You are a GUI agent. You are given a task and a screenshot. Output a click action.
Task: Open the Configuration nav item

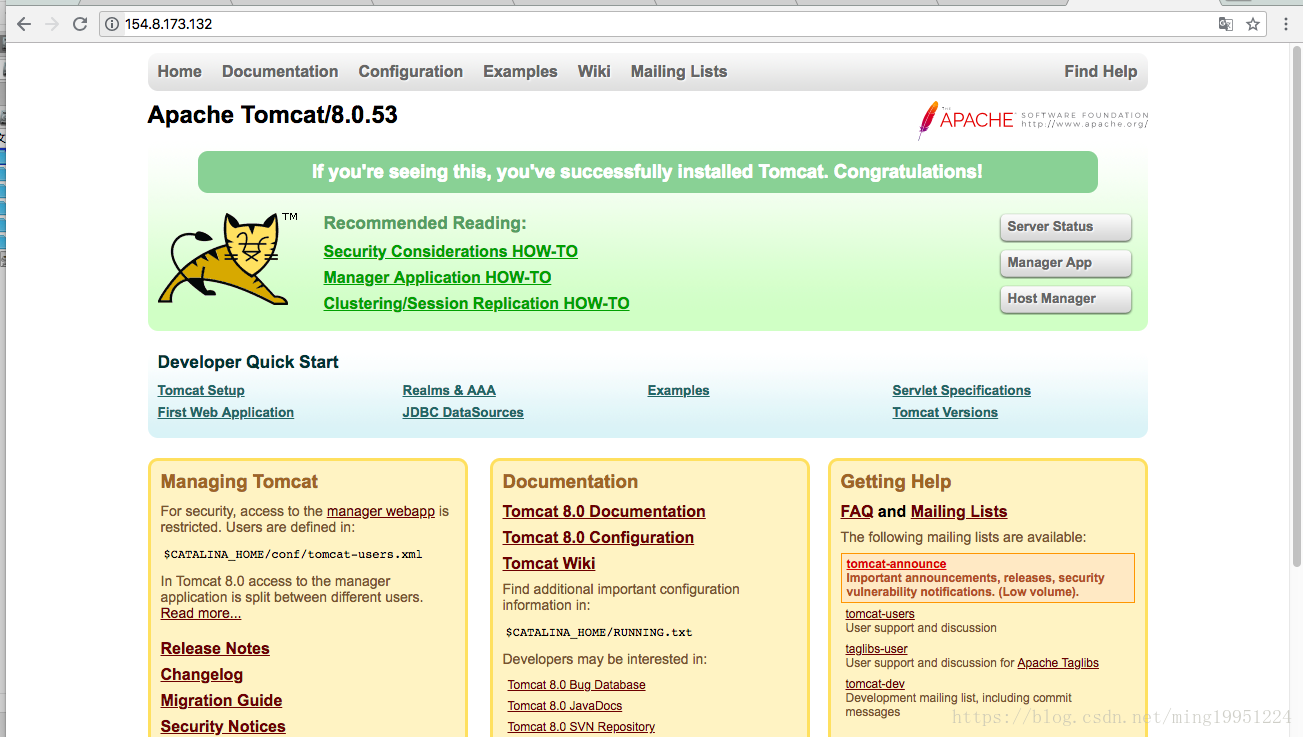tap(411, 72)
